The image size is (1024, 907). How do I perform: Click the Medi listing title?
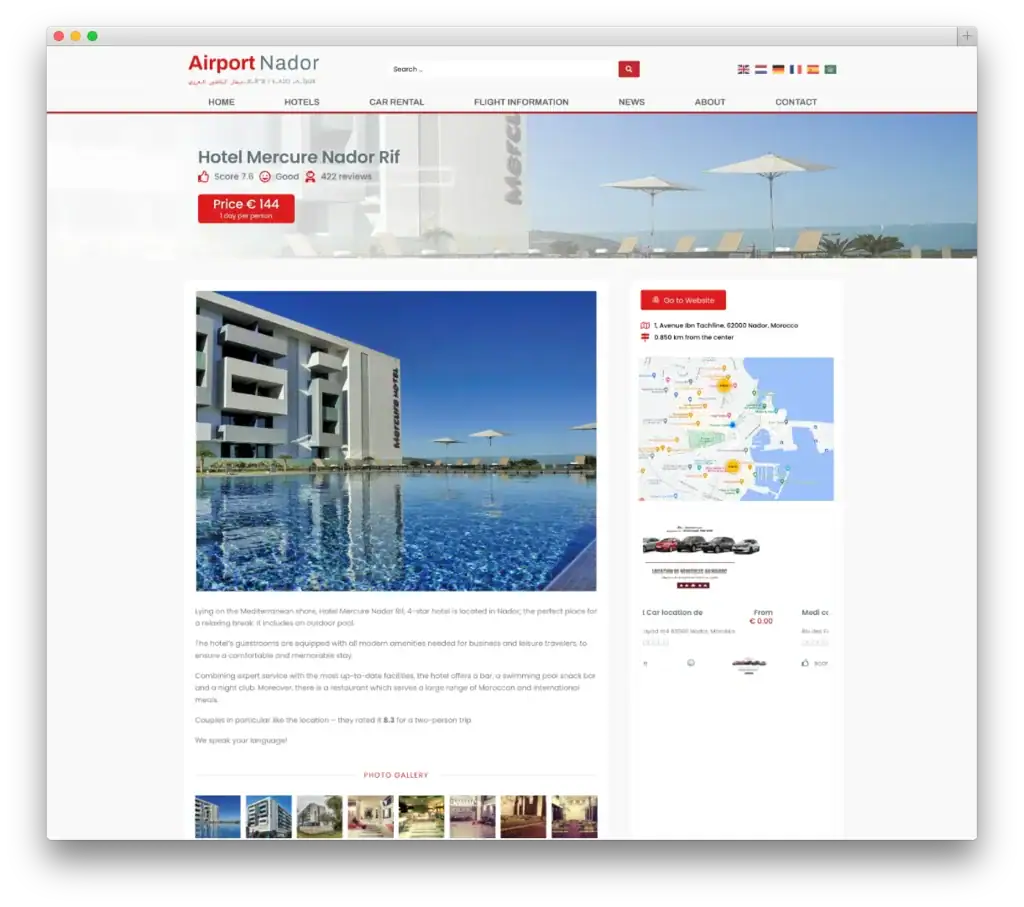coord(814,613)
